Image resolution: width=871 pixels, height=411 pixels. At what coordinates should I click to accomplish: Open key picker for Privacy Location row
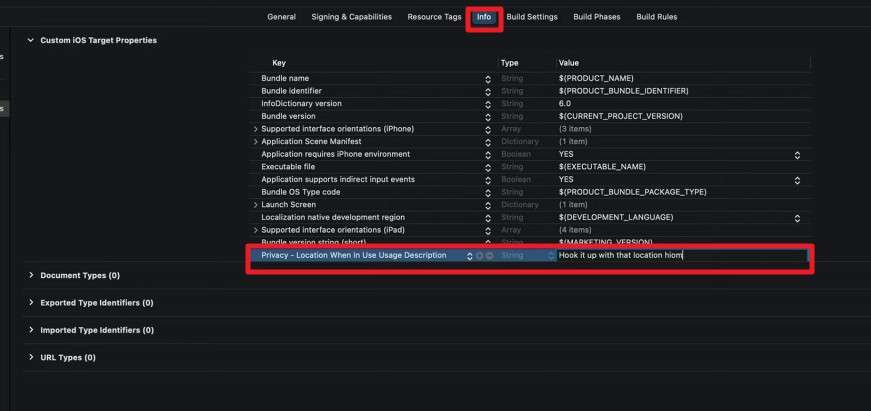(469, 256)
